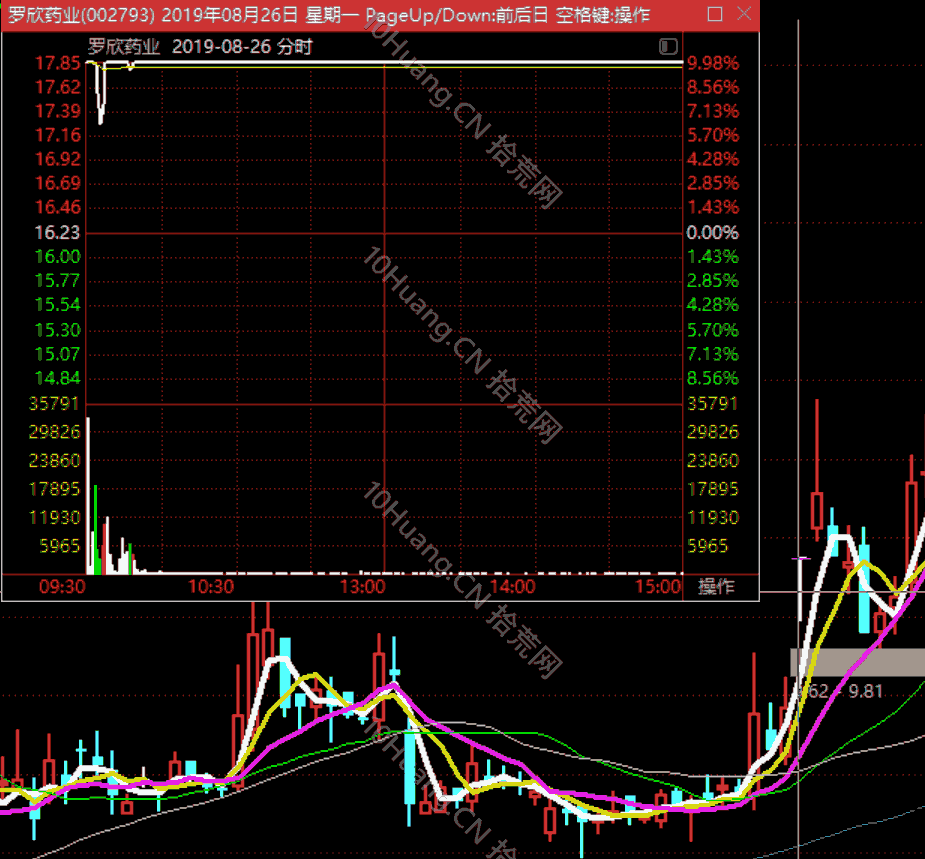
Task: Click the 17.85 limit-up price label
Action: coord(58,63)
